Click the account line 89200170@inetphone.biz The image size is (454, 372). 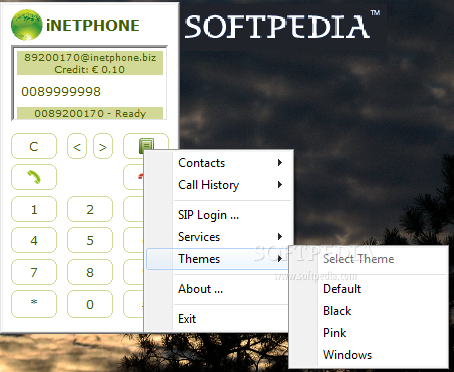click(x=90, y=57)
